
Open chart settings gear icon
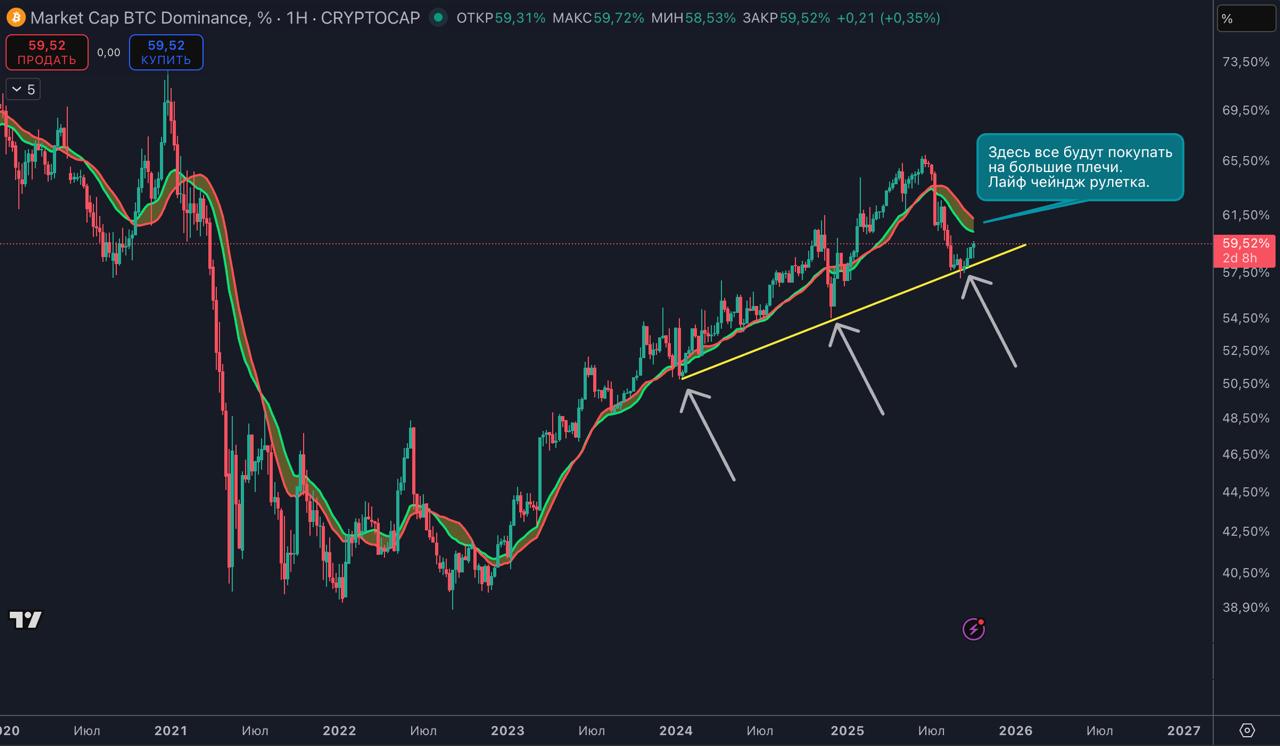tap(1246, 730)
